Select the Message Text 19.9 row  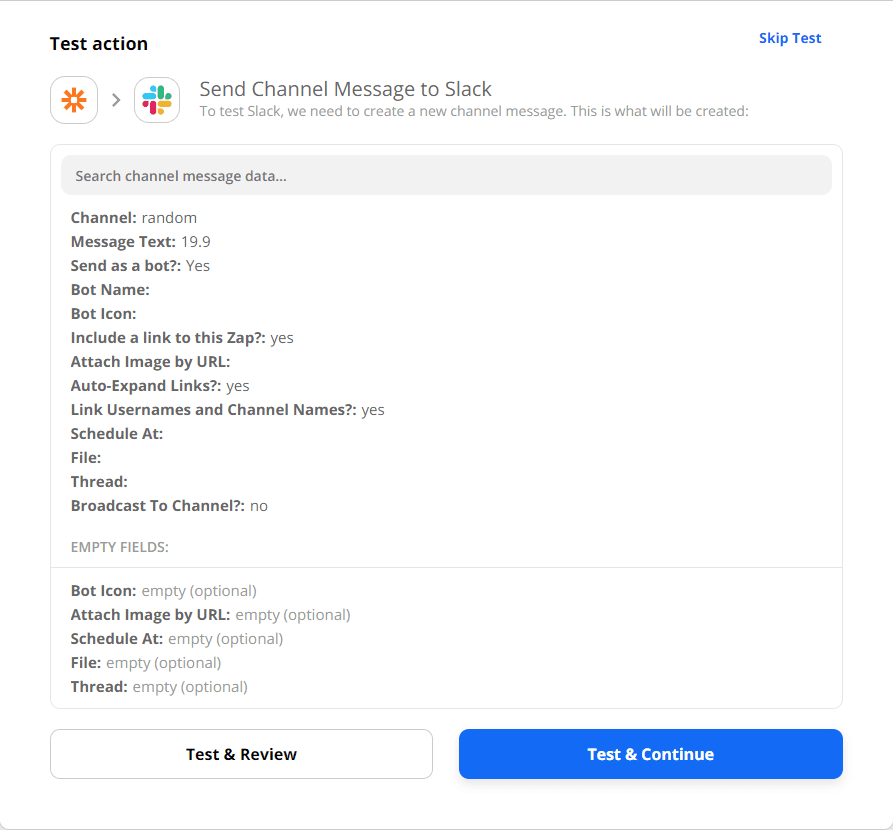(141, 242)
